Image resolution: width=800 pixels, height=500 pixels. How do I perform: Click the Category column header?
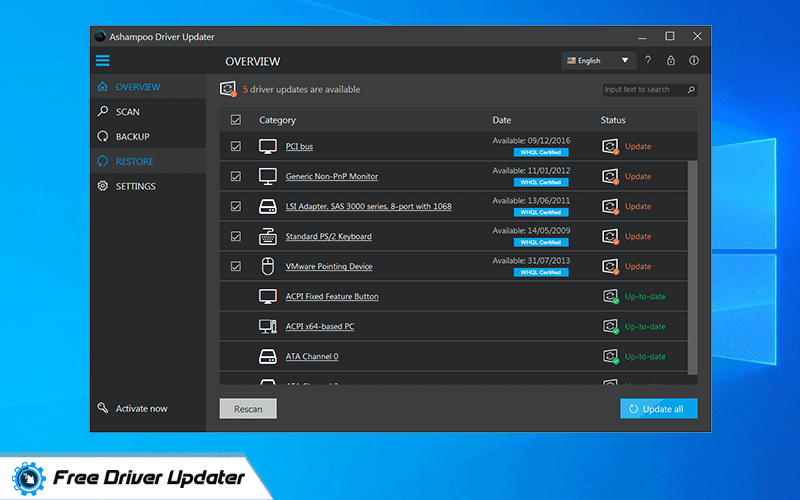(x=277, y=120)
